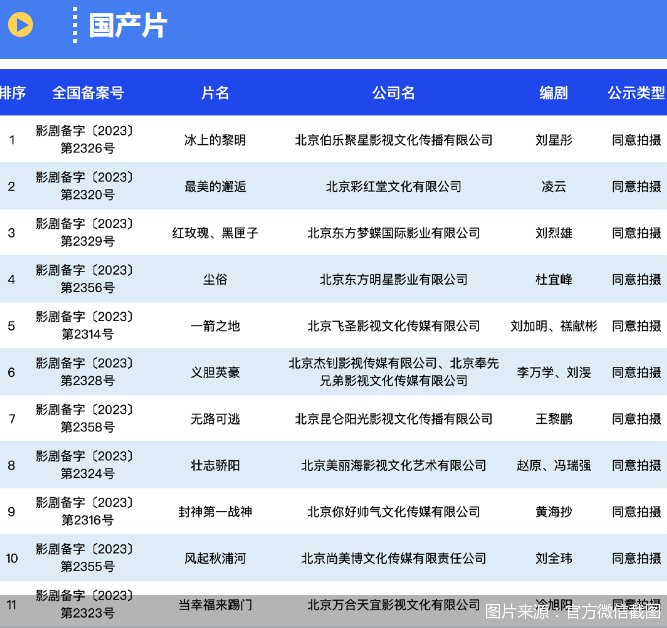This screenshot has width=667, height=628.
Task: Click company 北京昆仑阳光影视文化传播有限公司
Action: [393, 419]
